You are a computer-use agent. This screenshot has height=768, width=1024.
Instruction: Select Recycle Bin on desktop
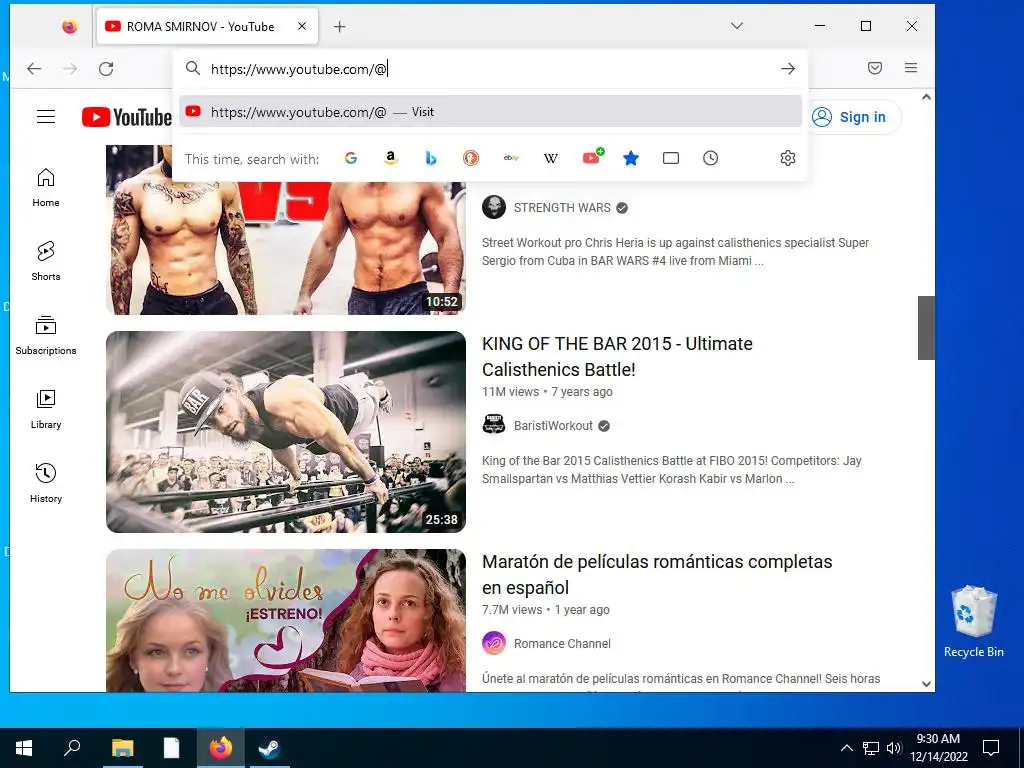974,622
